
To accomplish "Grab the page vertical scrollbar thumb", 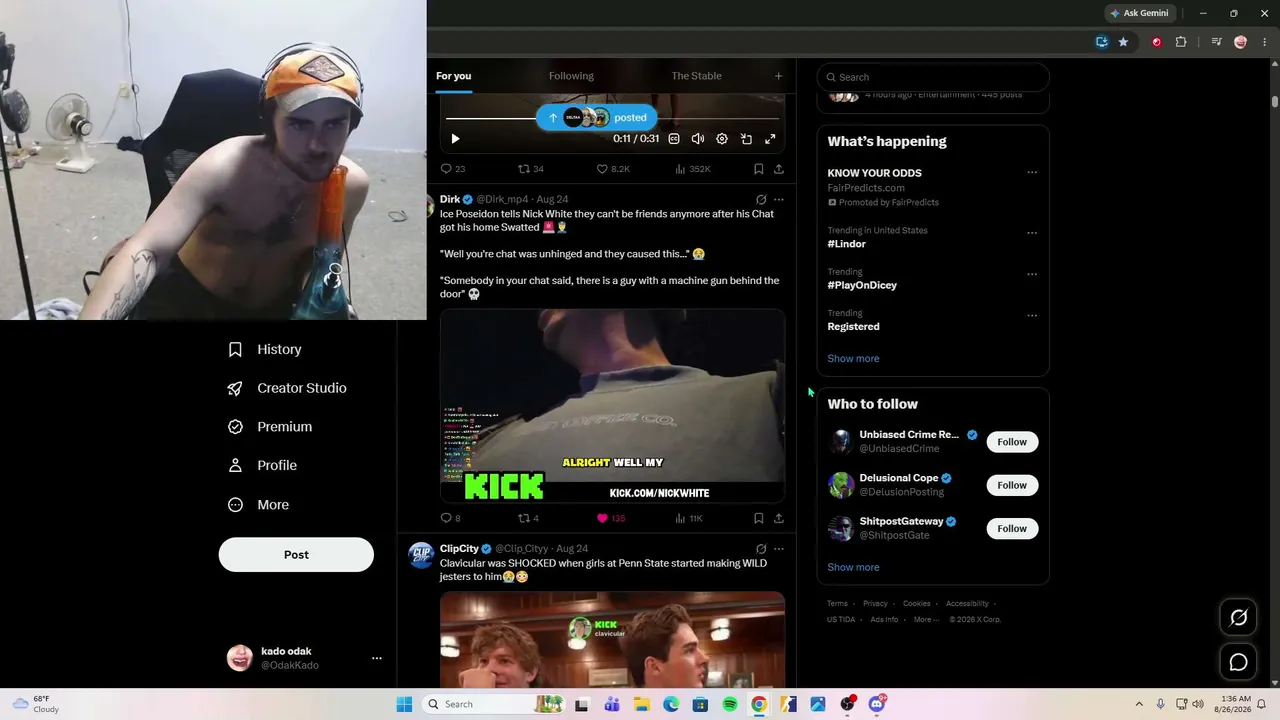I will point(1275,101).
